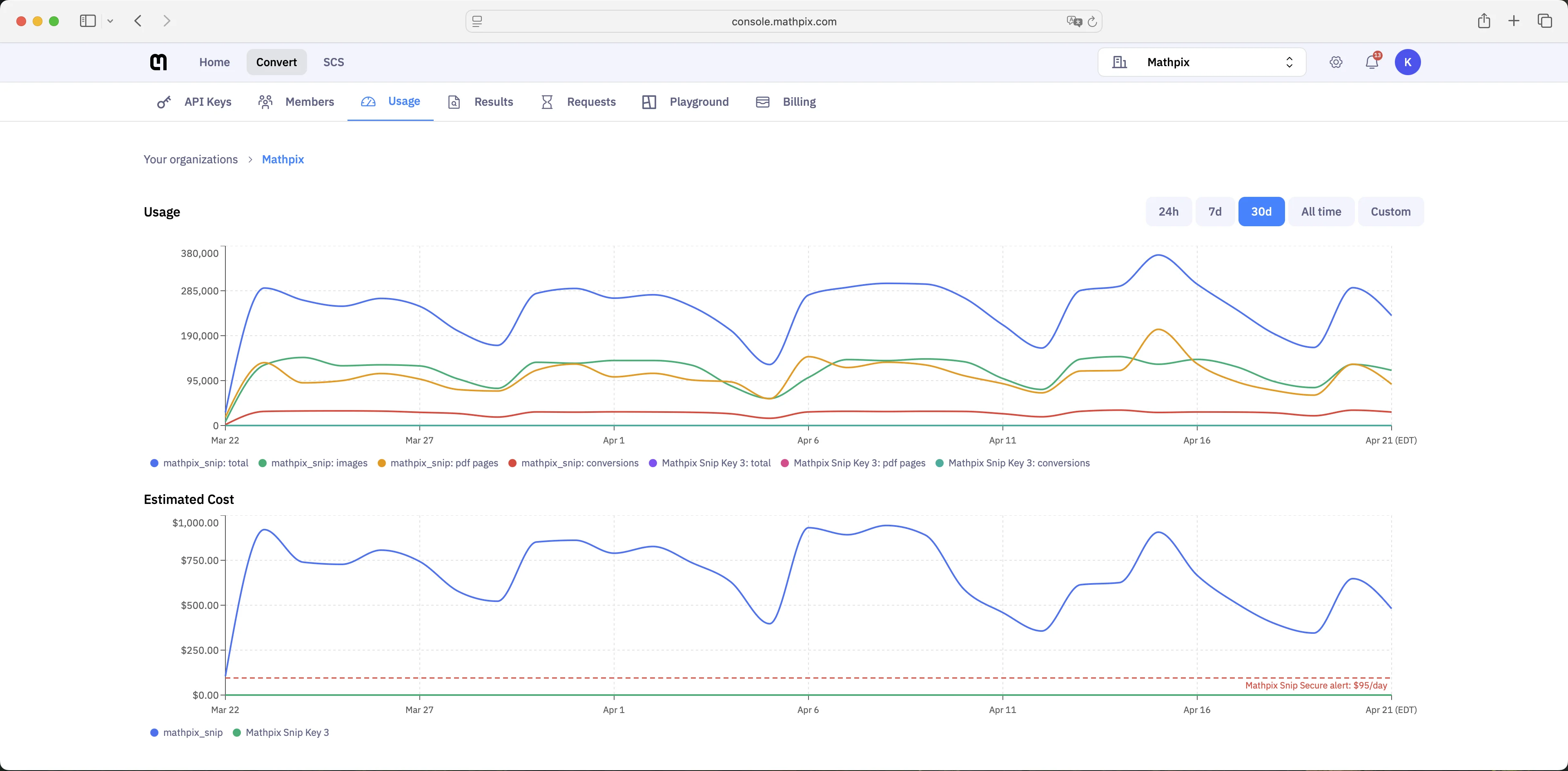Click the organization building icon
The image size is (1568, 771).
click(x=1119, y=62)
